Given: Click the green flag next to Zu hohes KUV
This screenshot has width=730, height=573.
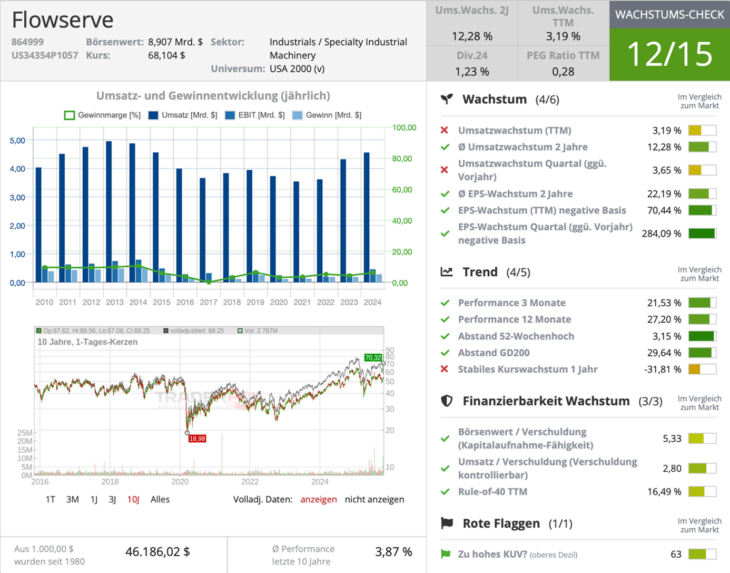Looking at the screenshot, I should click(445, 554).
